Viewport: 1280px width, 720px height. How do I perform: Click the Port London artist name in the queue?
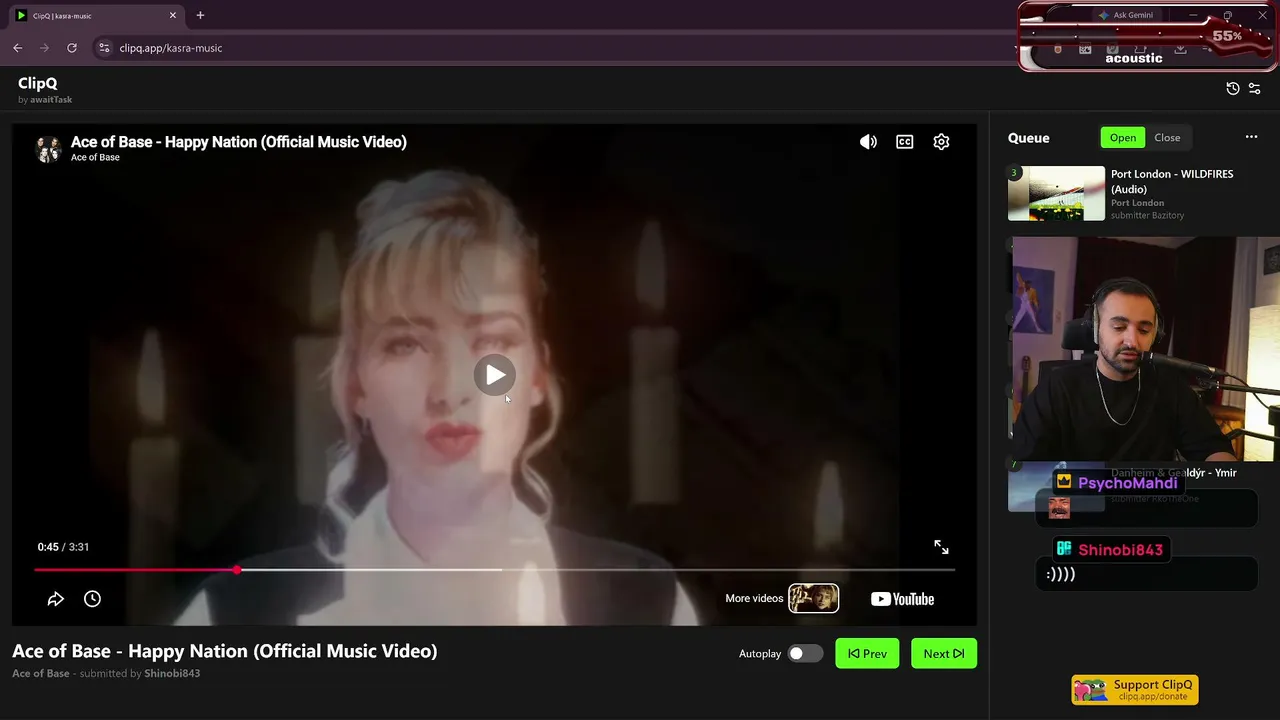point(1138,203)
